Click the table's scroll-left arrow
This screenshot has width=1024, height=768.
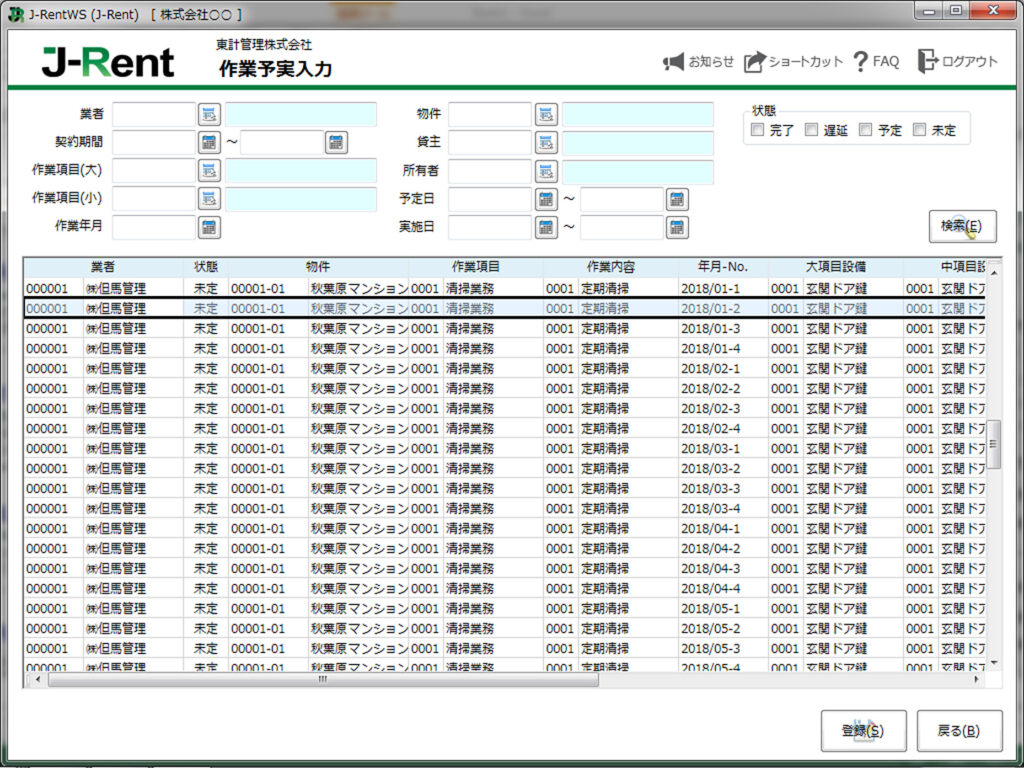(x=37, y=680)
